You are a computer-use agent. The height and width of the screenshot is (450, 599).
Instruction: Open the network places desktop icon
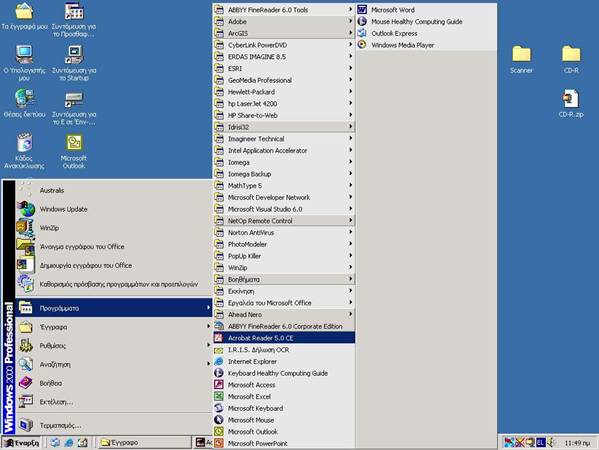tap(24, 103)
